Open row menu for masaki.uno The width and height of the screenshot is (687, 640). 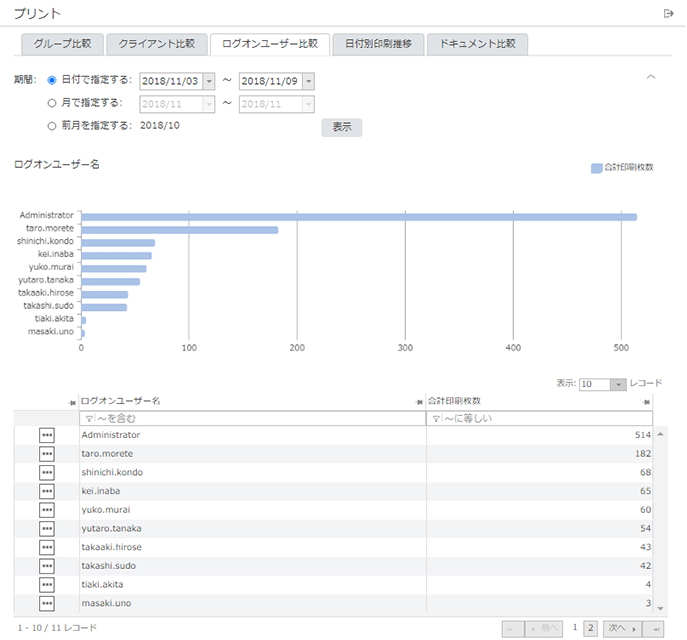pyautogui.click(x=47, y=603)
